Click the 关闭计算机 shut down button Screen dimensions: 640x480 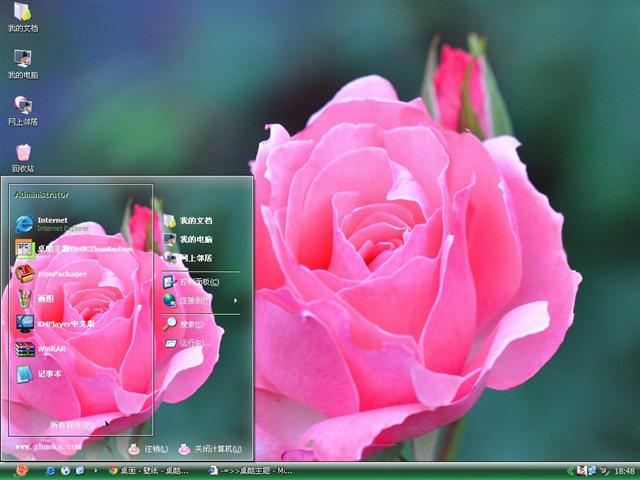tap(210, 449)
